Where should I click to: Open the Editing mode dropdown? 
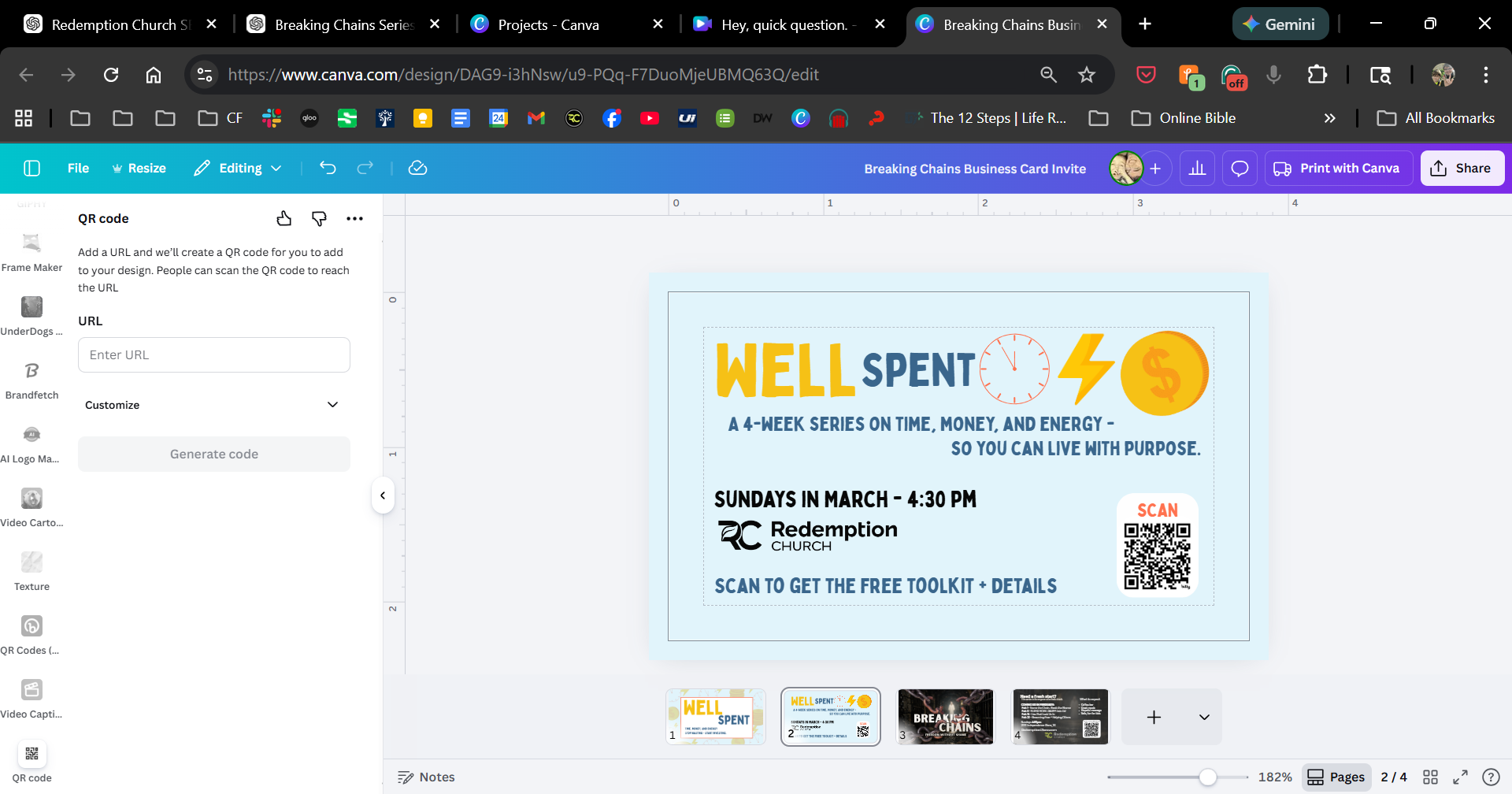click(x=238, y=168)
